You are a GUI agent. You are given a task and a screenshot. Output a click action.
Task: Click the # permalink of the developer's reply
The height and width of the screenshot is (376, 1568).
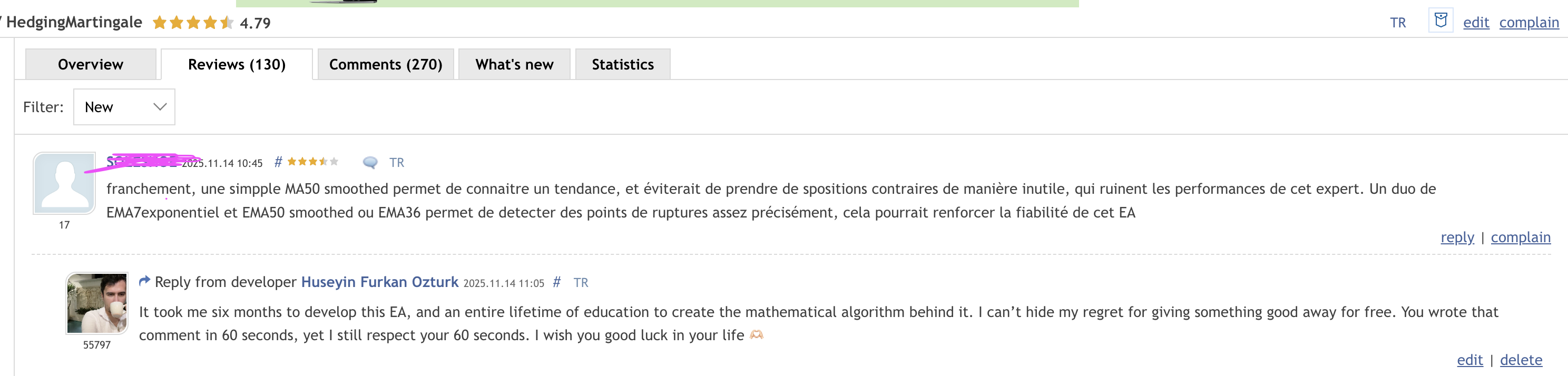[x=556, y=282]
